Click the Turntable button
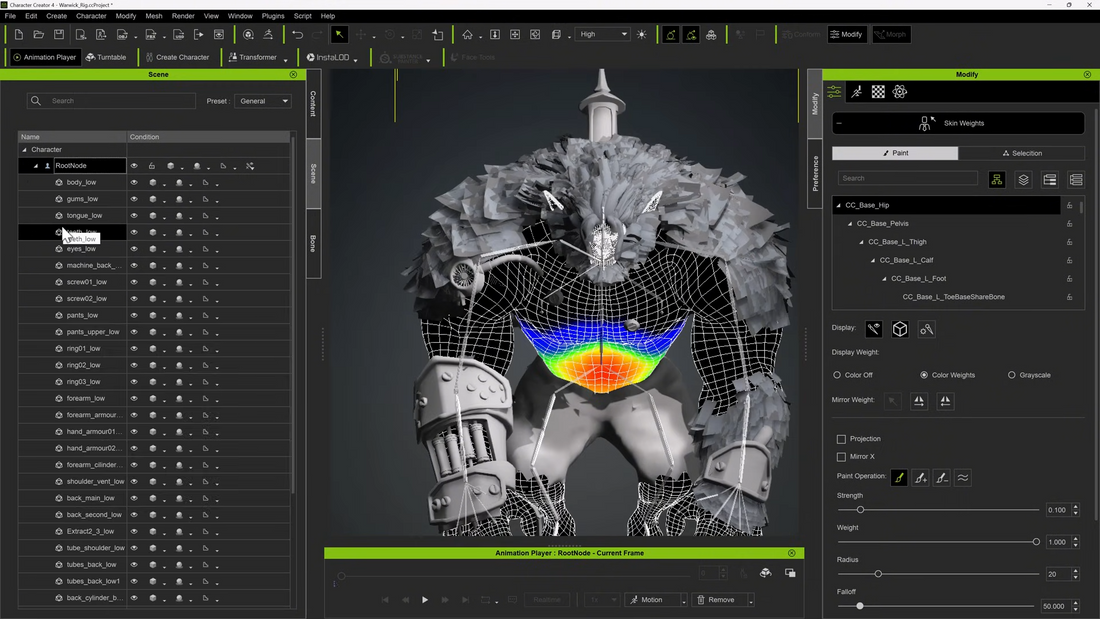Viewport: 1100px width, 619px height. point(107,58)
